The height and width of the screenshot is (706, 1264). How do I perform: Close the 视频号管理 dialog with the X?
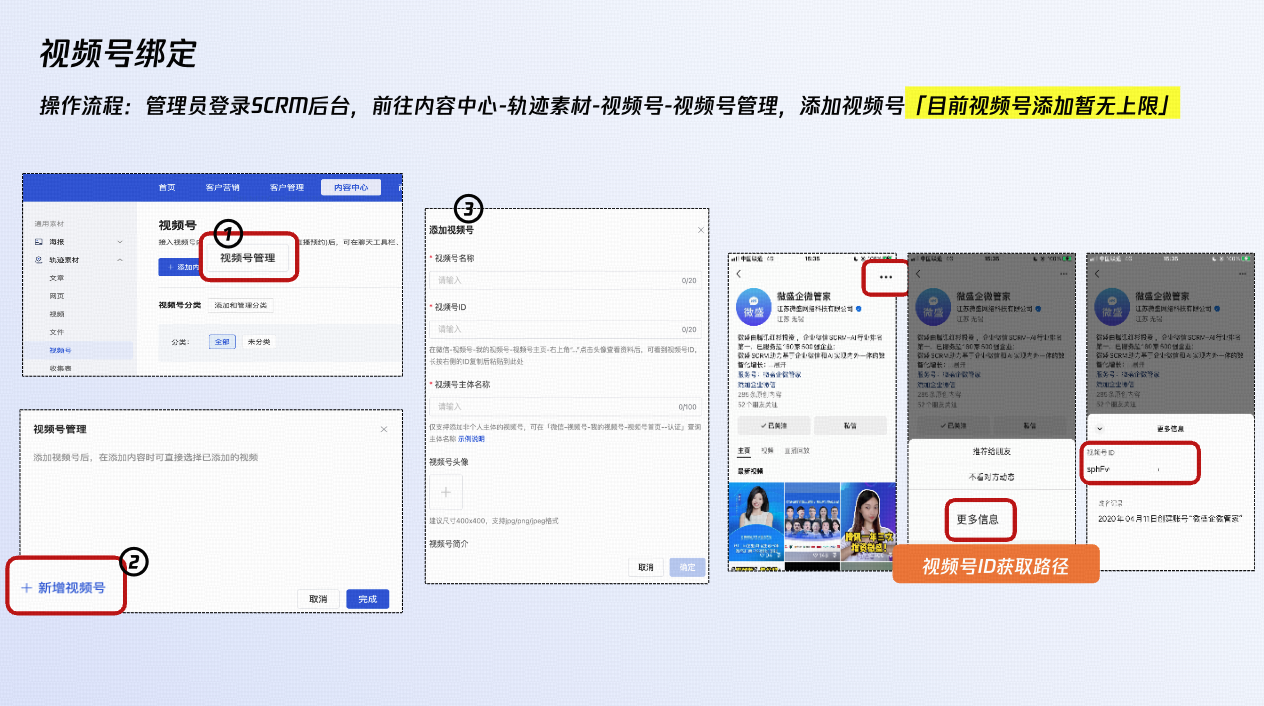click(x=384, y=429)
